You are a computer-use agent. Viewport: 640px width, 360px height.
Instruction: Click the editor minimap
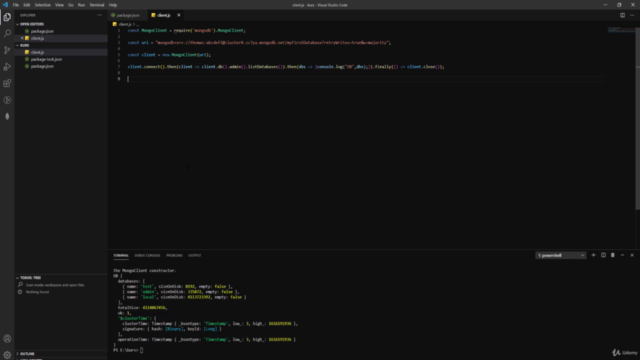click(621, 30)
